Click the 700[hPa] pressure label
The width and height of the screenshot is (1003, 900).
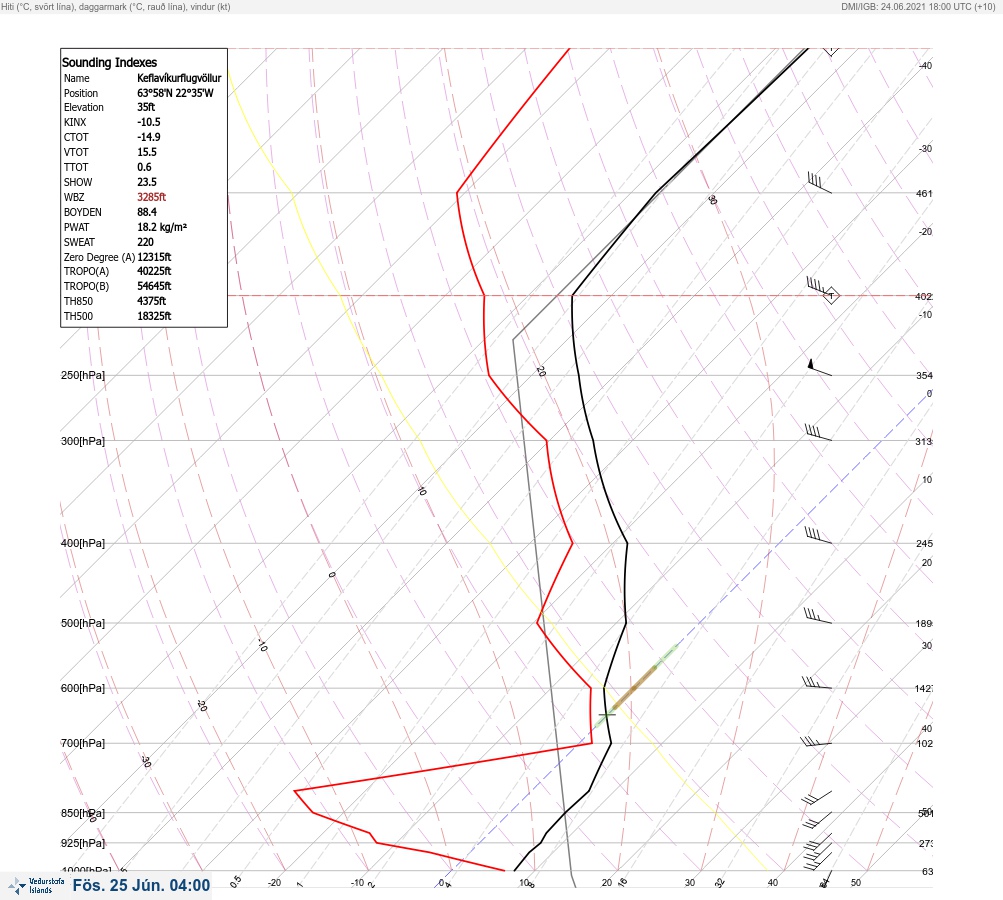pyautogui.click(x=83, y=743)
